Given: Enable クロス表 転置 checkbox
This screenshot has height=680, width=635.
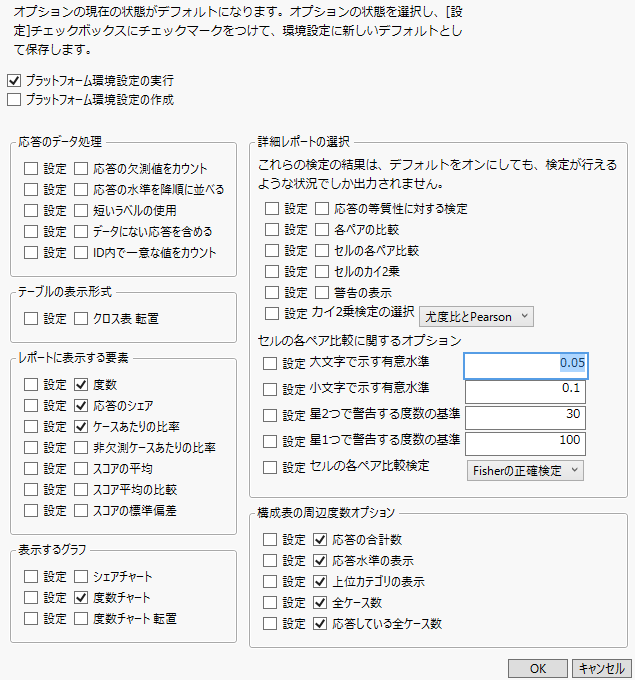Looking at the screenshot, I should pos(81,319).
